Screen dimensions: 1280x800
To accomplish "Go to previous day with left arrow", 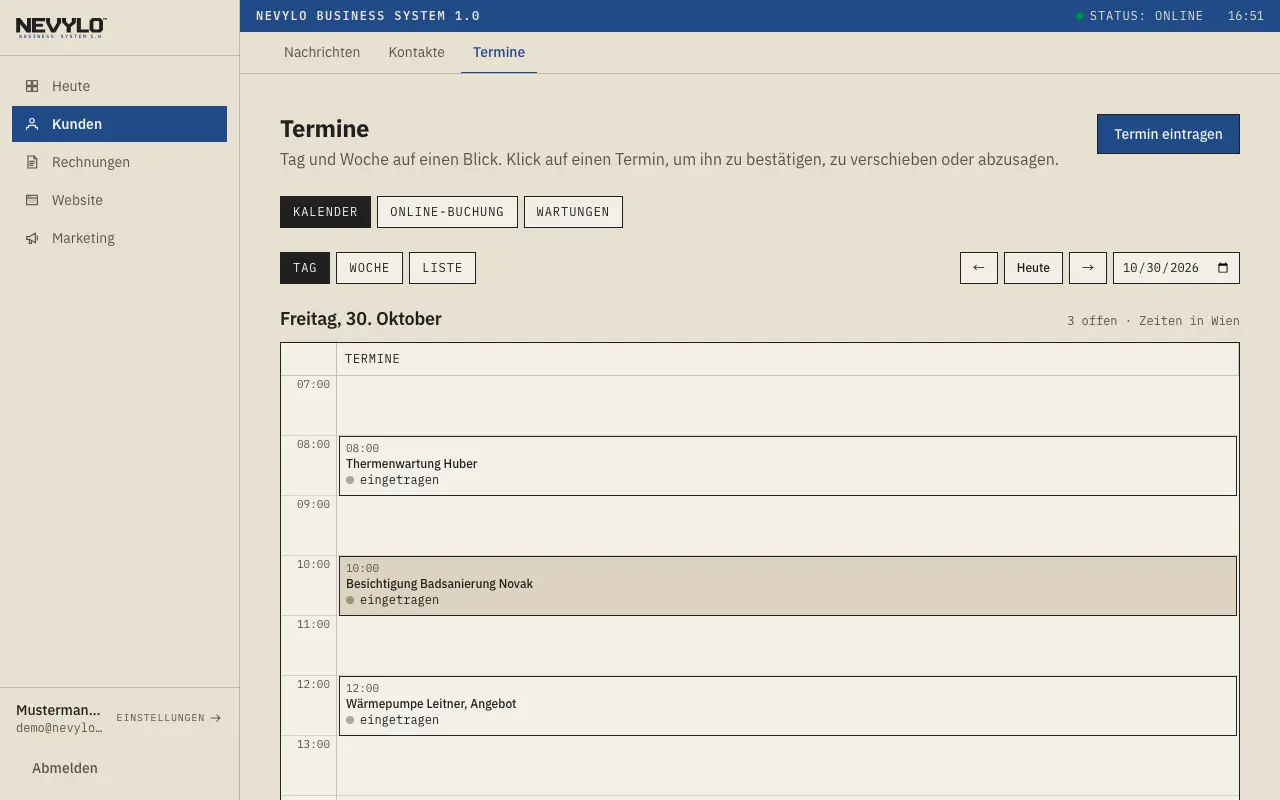I will (x=979, y=268).
